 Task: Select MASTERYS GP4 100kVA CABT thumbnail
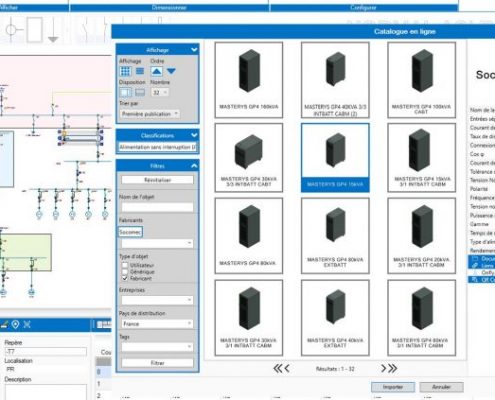pyautogui.click(x=421, y=80)
